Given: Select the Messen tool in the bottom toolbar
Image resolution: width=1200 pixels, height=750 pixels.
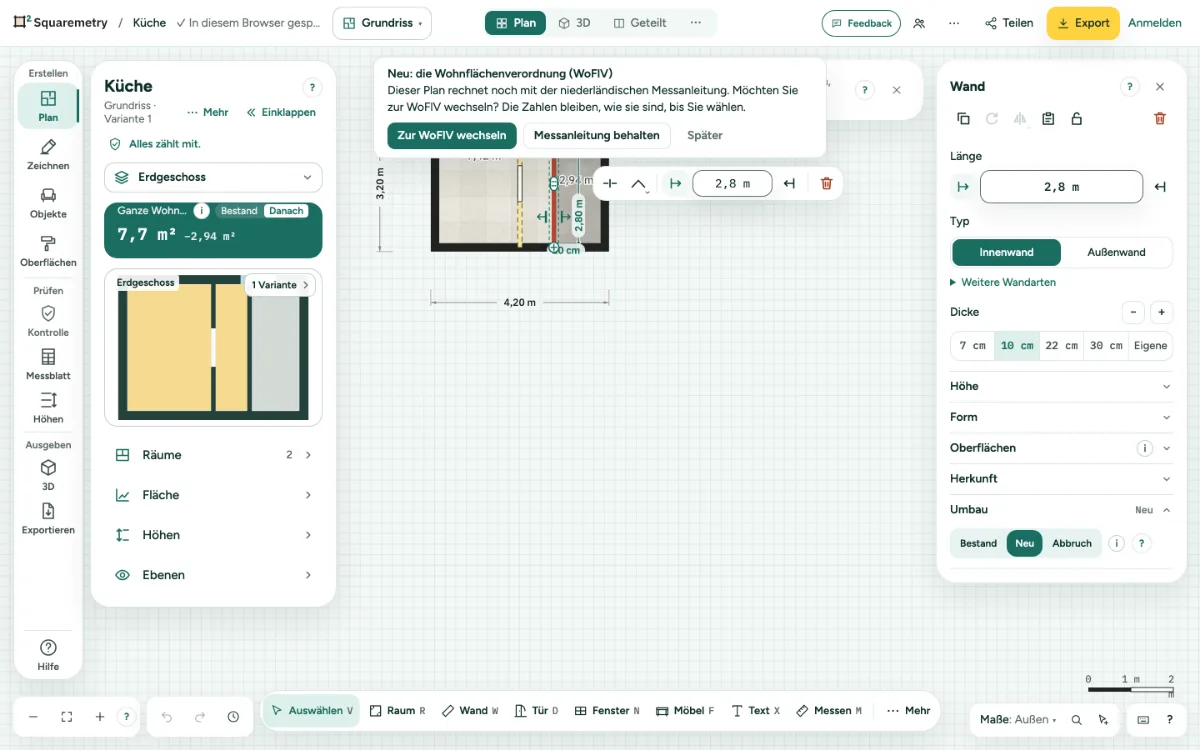Looking at the screenshot, I should click(x=829, y=711).
